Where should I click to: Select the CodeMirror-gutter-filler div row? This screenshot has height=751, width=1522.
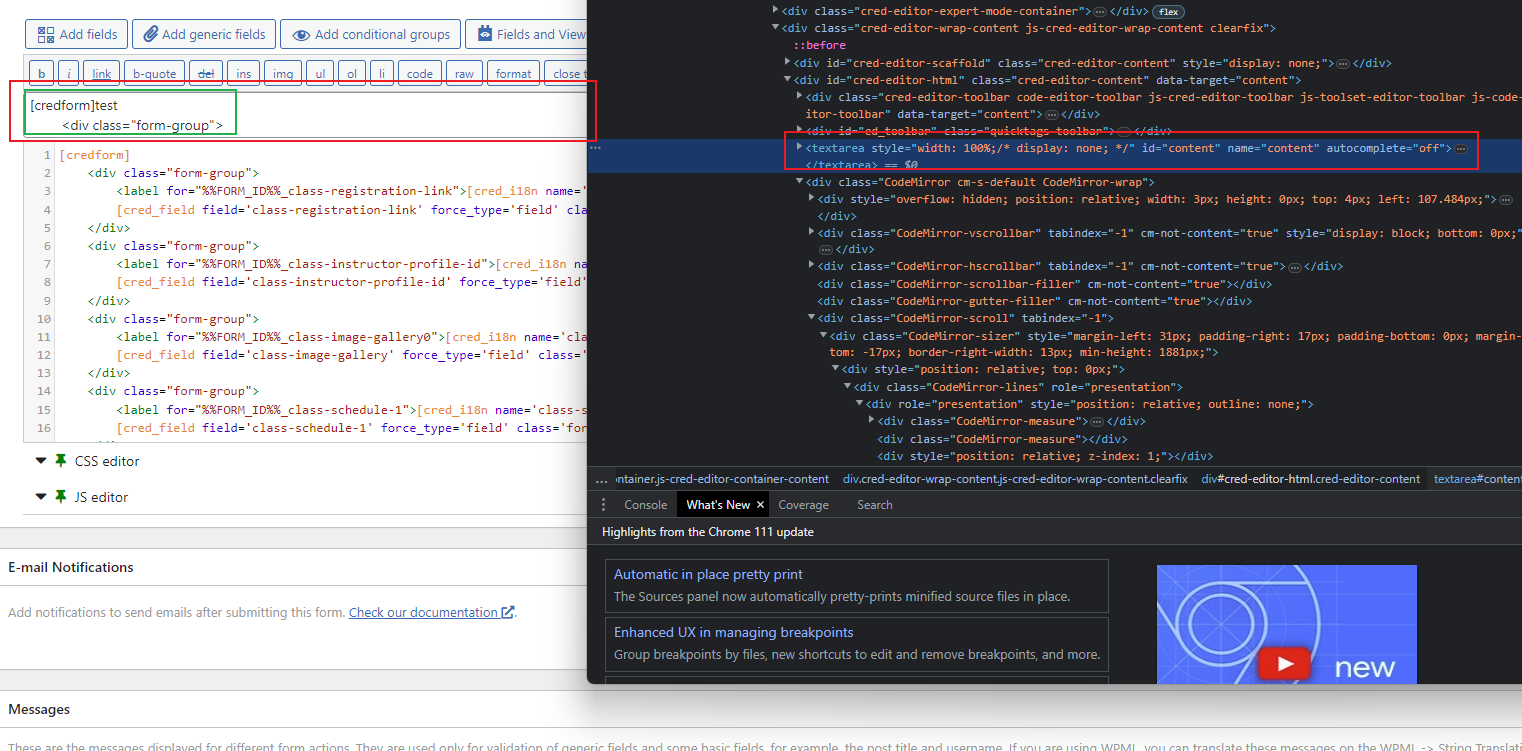[x=1034, y=301]
